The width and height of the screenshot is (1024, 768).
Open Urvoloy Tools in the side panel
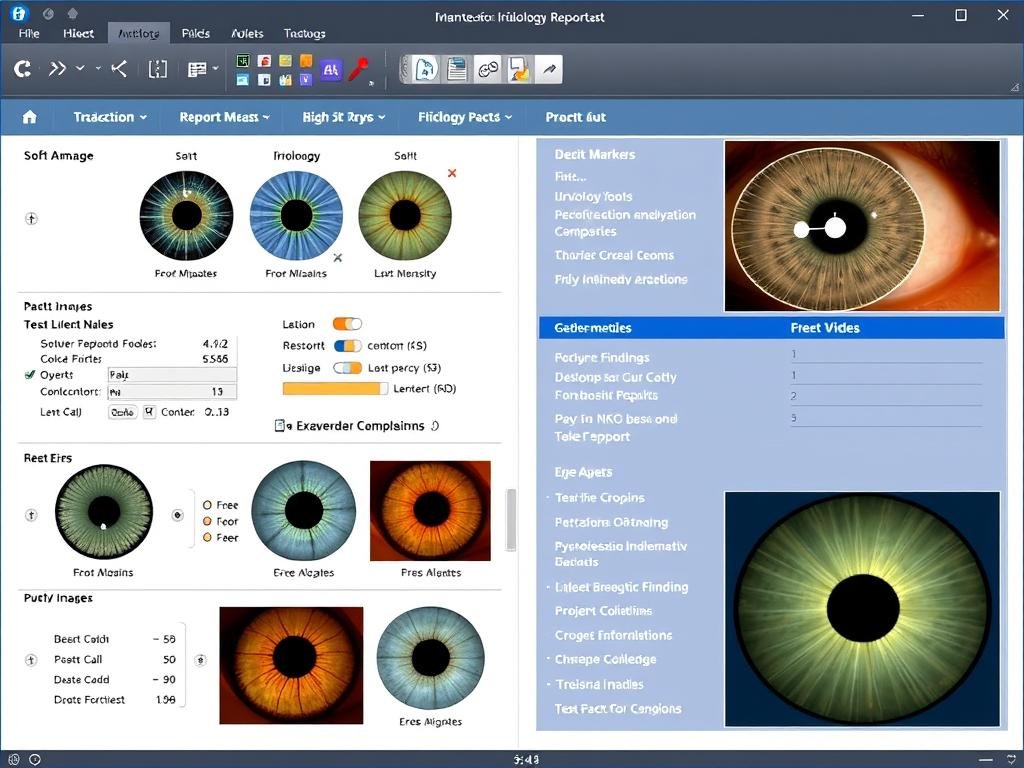[x=593, y=196]
